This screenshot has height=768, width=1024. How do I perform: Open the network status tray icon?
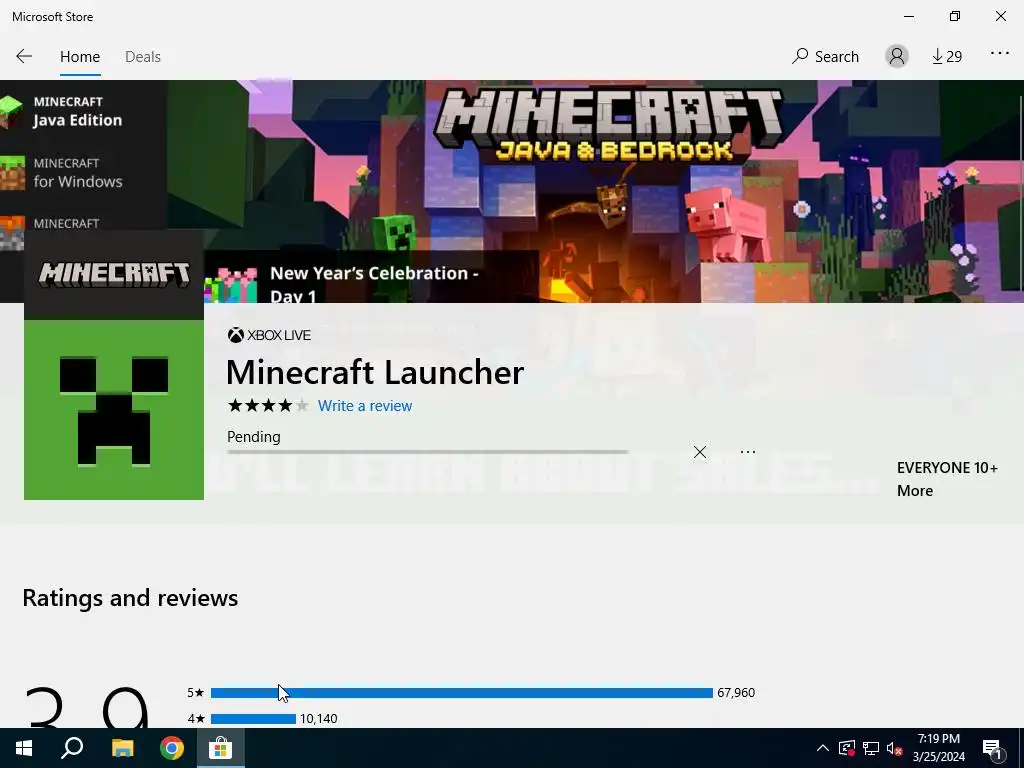coord(871,748)
